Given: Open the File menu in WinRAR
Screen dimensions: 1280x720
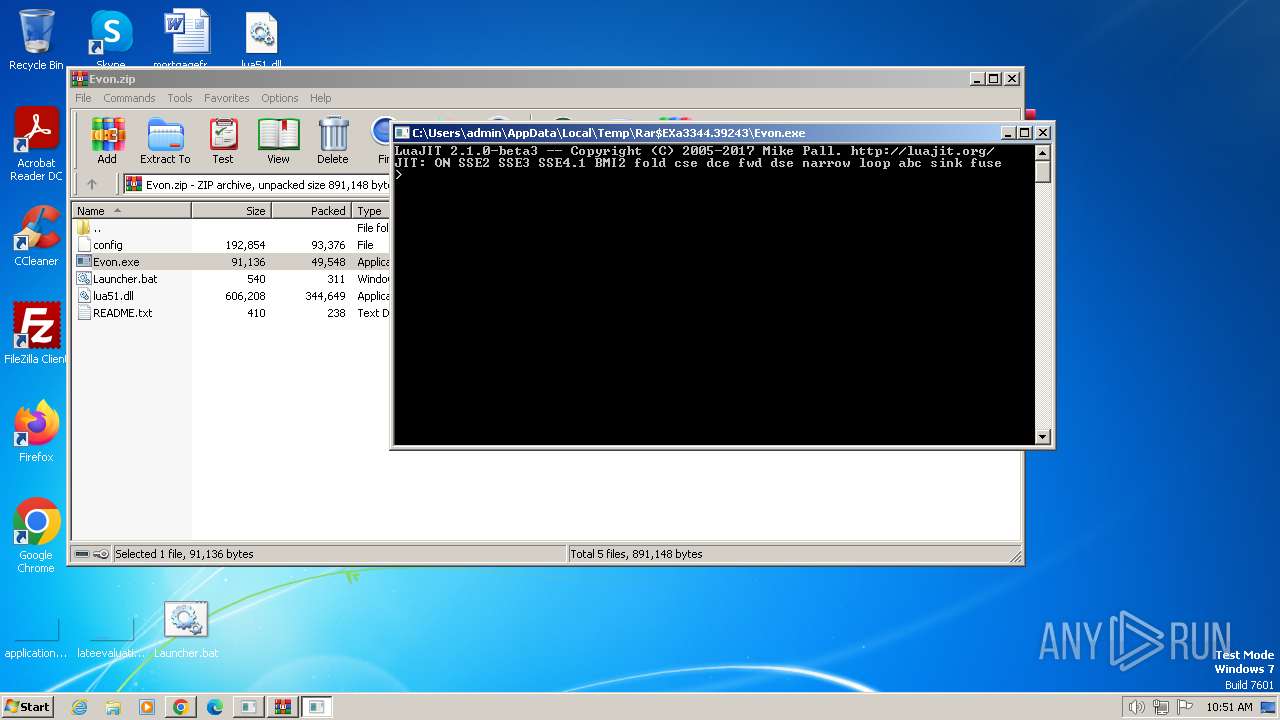Looking at the screenshot, I should [x=83, y=98].
